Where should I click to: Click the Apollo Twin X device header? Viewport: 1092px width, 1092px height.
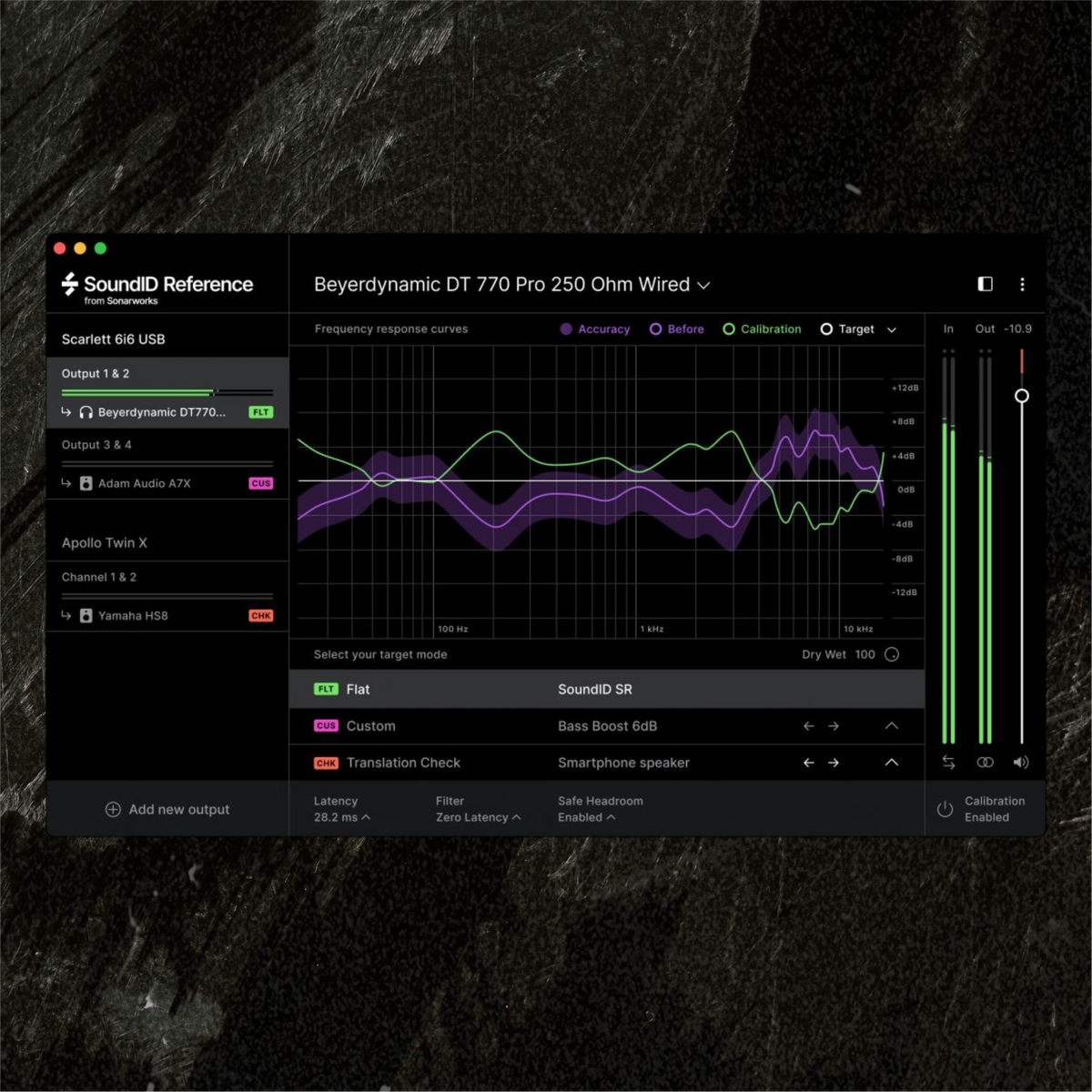[105, 542]
